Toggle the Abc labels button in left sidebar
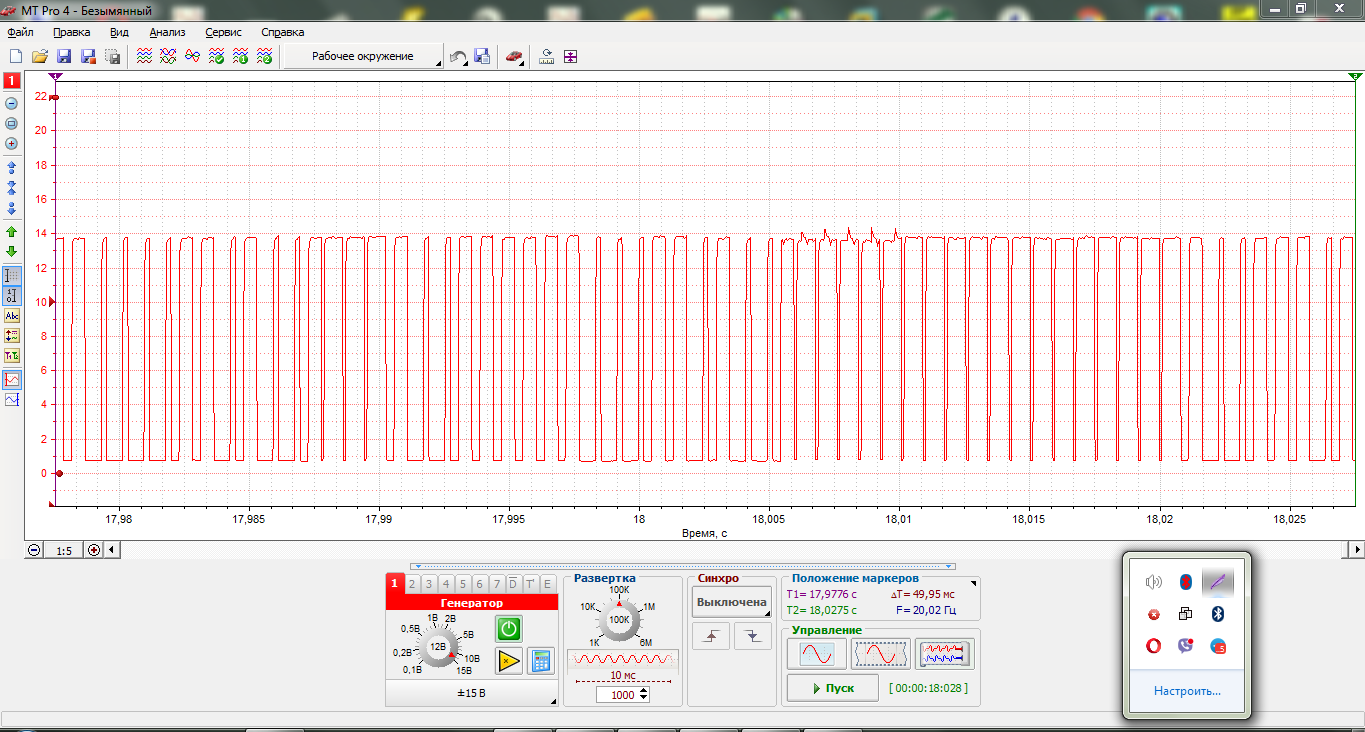1365x732 pixels. coord(12,316)
